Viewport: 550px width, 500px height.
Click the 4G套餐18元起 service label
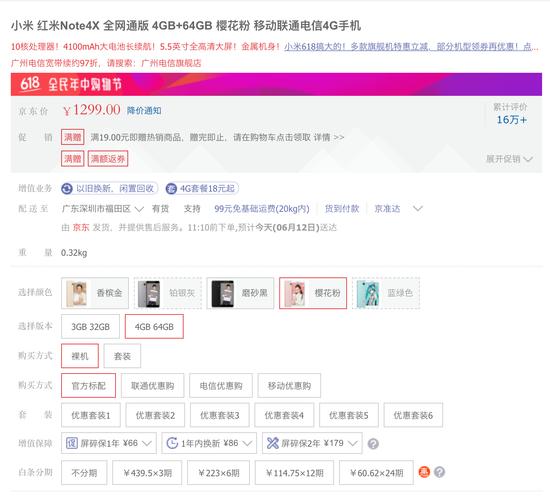[207, 189]
